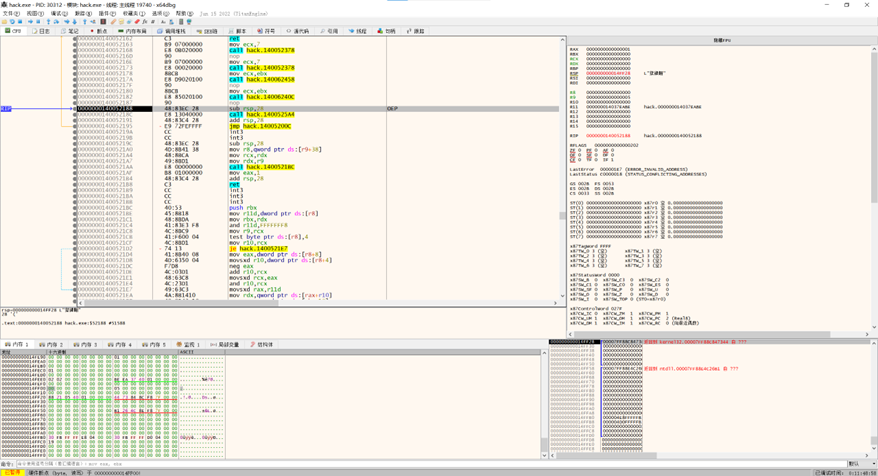Viewport: 878px width, 476px height.
Task: Open the 默认 dropdown beside command bar
Action: coord(858,463)
